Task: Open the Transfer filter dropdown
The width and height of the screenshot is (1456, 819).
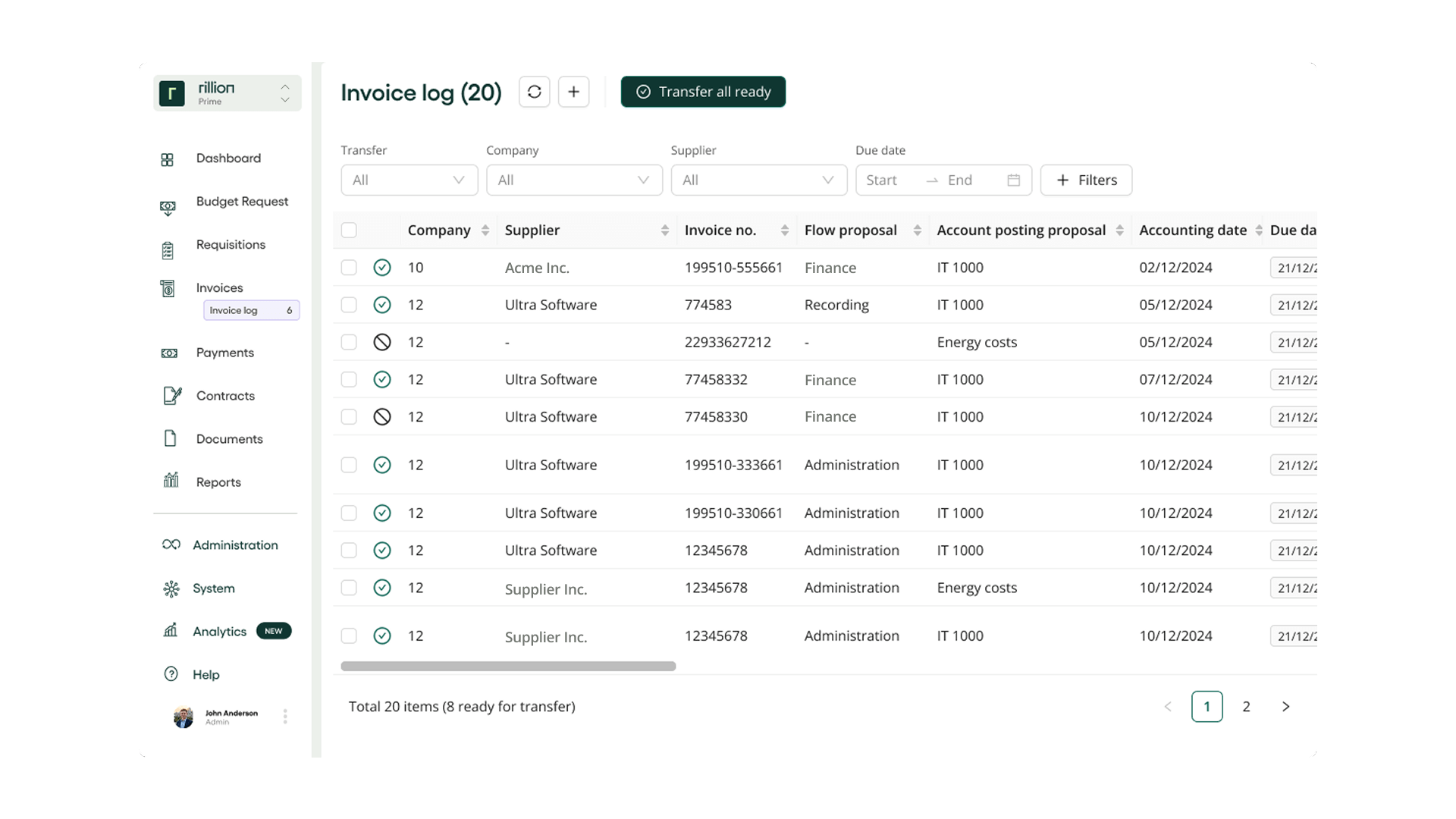Action: [409, 180]
